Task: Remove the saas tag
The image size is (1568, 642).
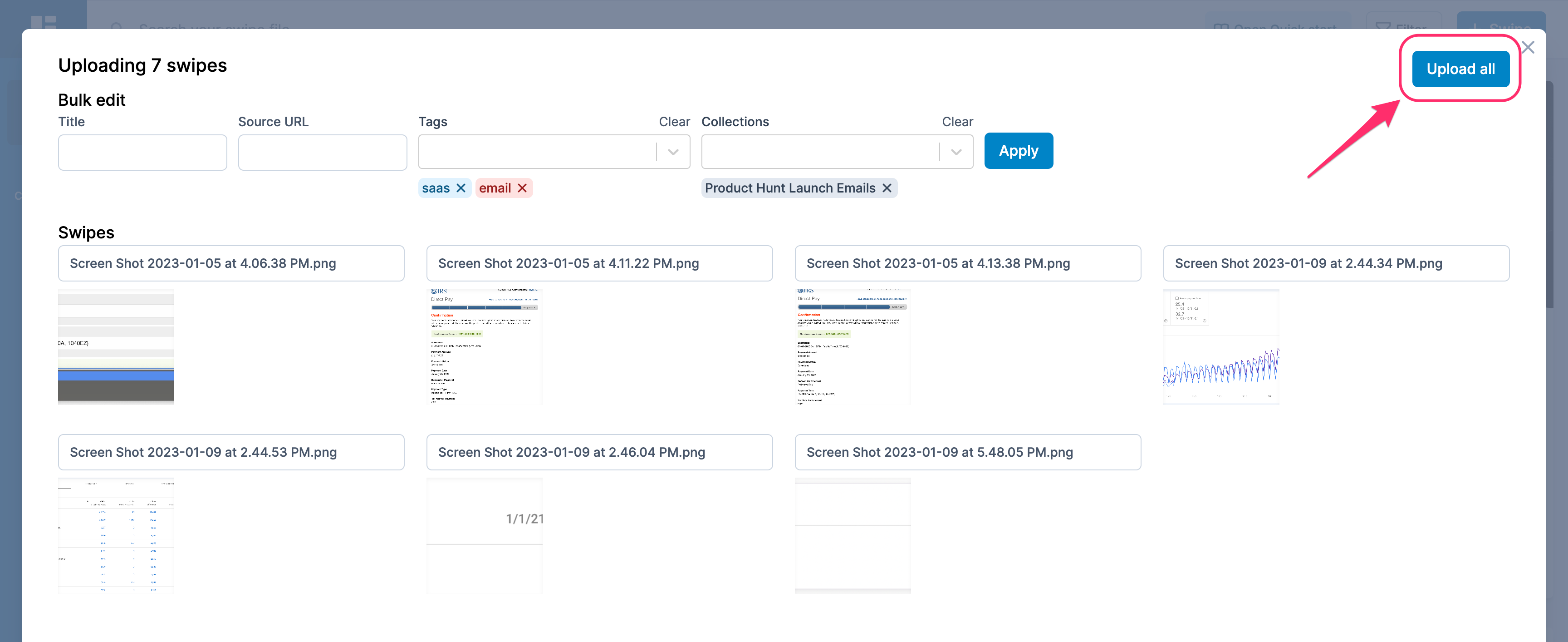Action: [461, 188]
